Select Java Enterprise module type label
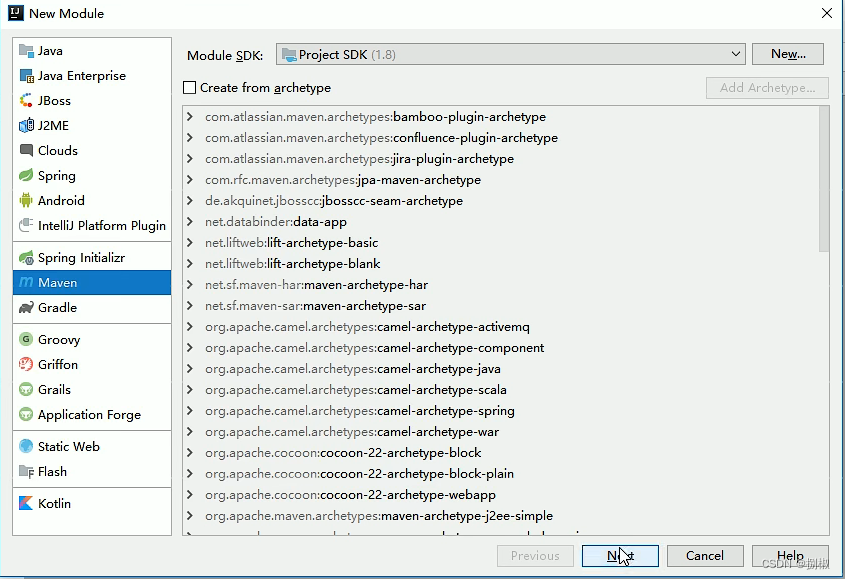 point(81,76)
